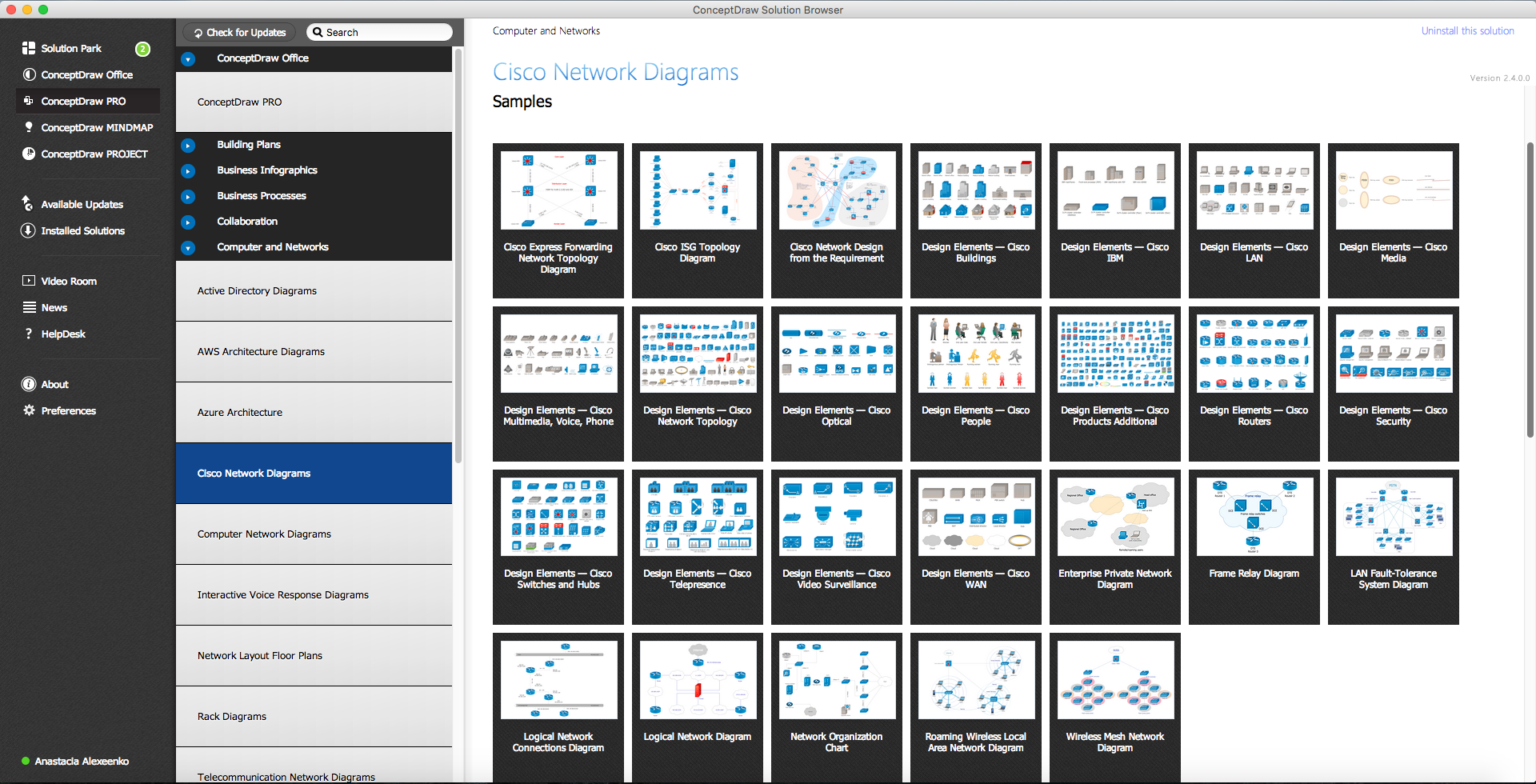The width and height of the screenshot is (1536, 784).
Task: Click the refresh icon in Check for Updates
Action: (198, 33)
